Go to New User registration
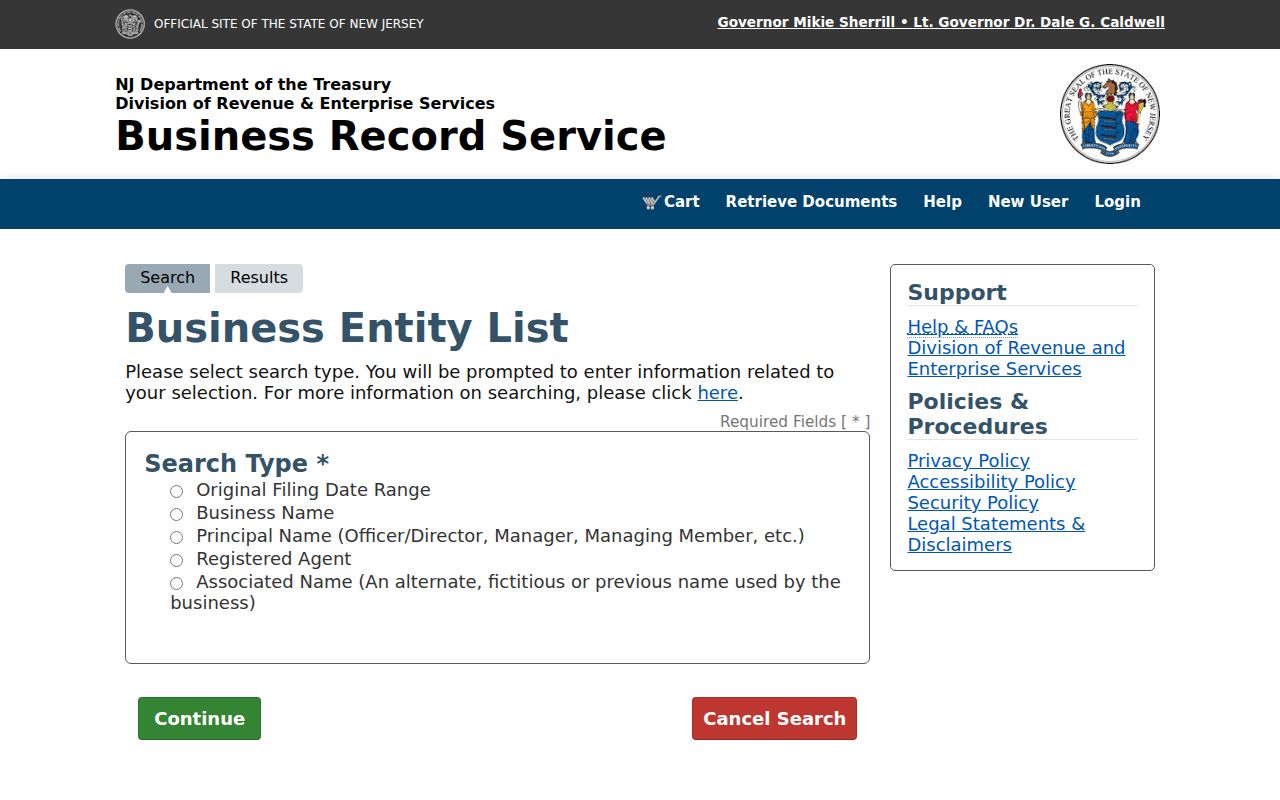This screenshot has height=800, width=1280. coord(1028,202)
